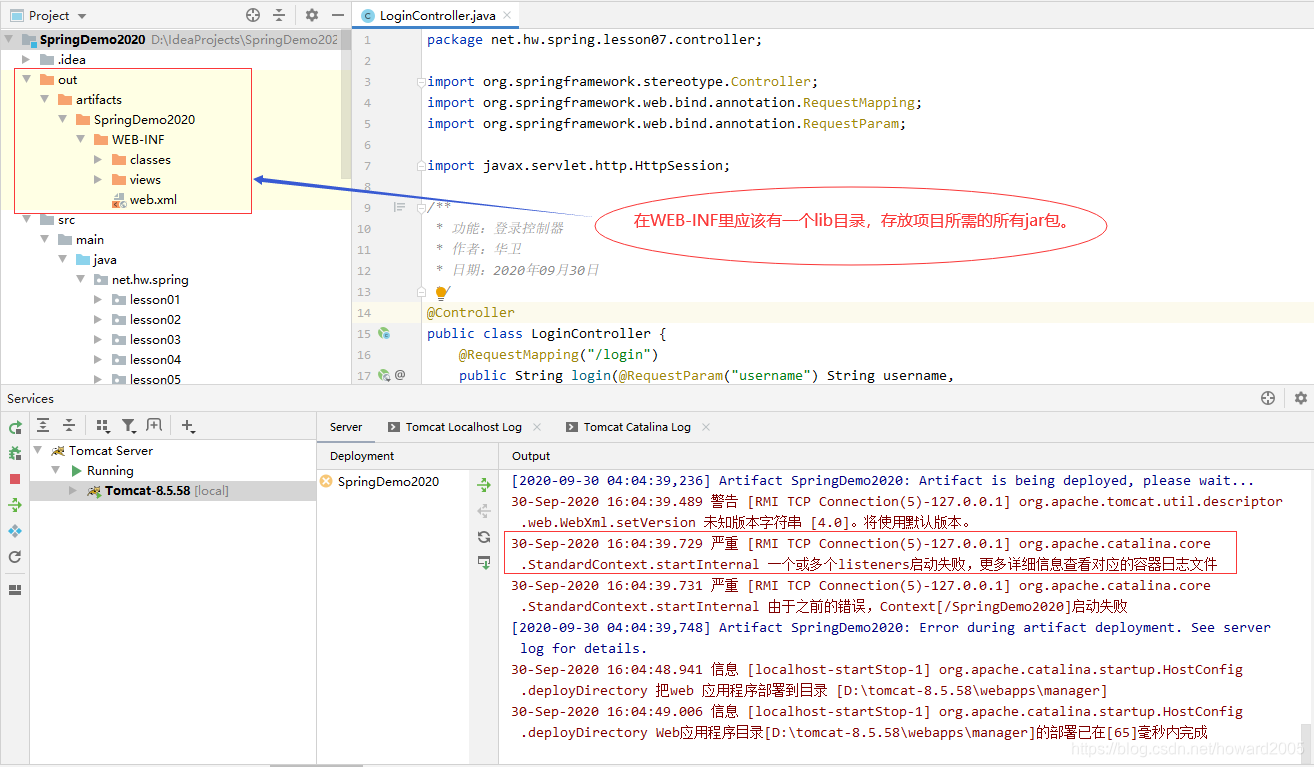Image resolution: width=1314 pixels, height=767 pixels.
Task: Expand the Tomcat-8.5.58 [local] node
Action: (73, 491)
